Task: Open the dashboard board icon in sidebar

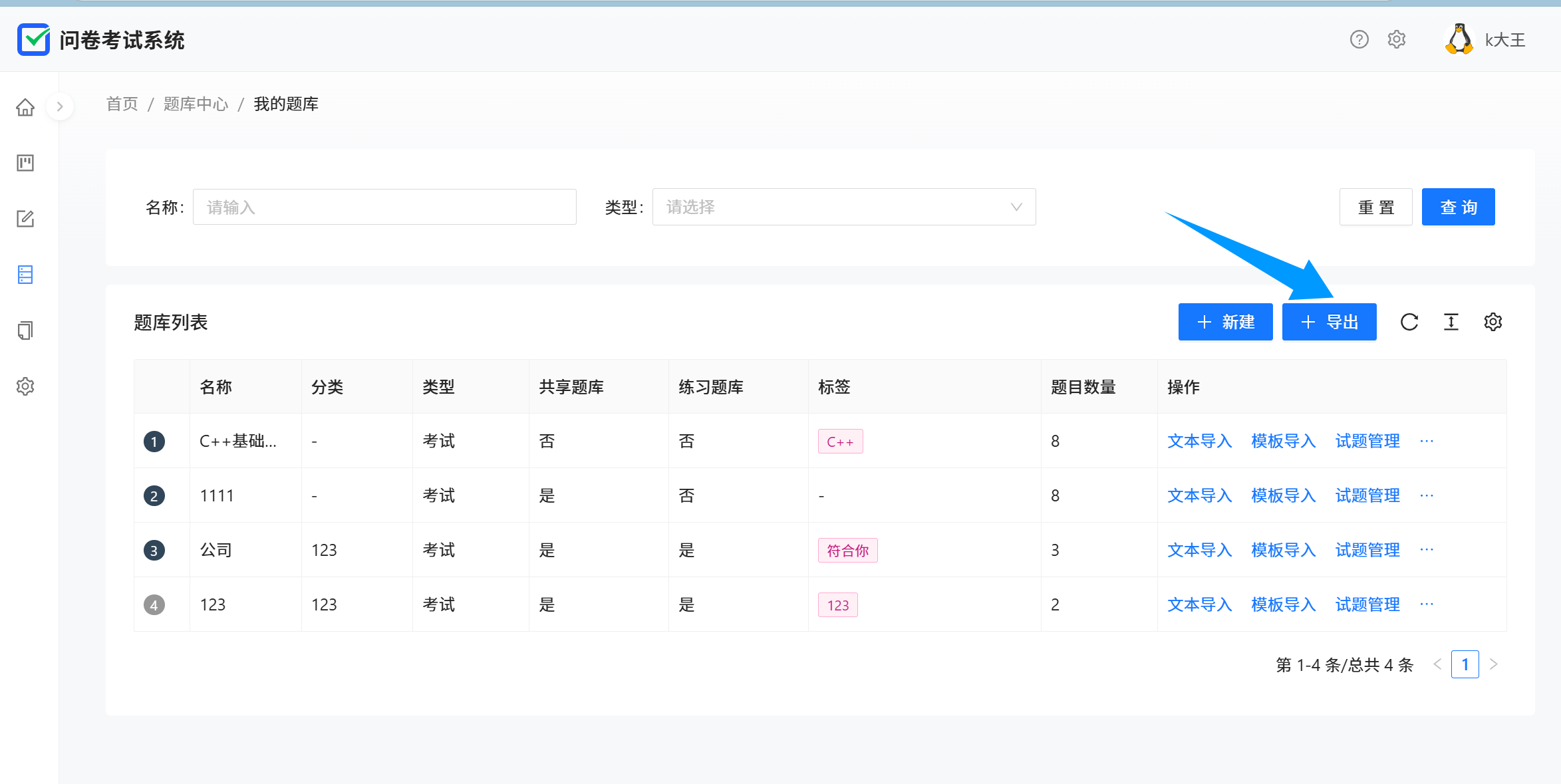Action: (25, 163)
